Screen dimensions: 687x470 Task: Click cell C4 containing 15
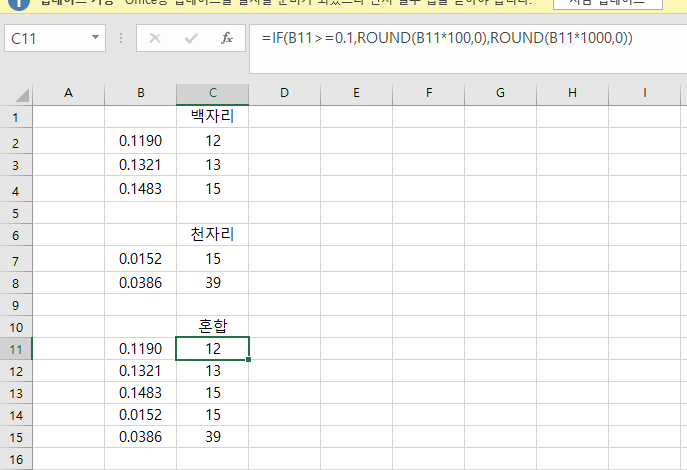(x=212, y=189)
